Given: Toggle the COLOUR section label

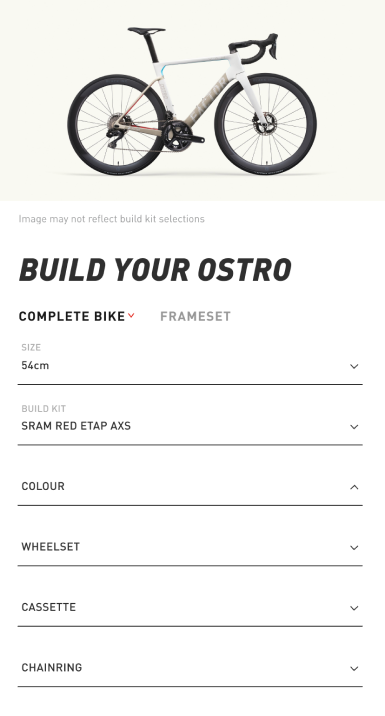Looking at the screenshot, I should click(x=43, y=486).
